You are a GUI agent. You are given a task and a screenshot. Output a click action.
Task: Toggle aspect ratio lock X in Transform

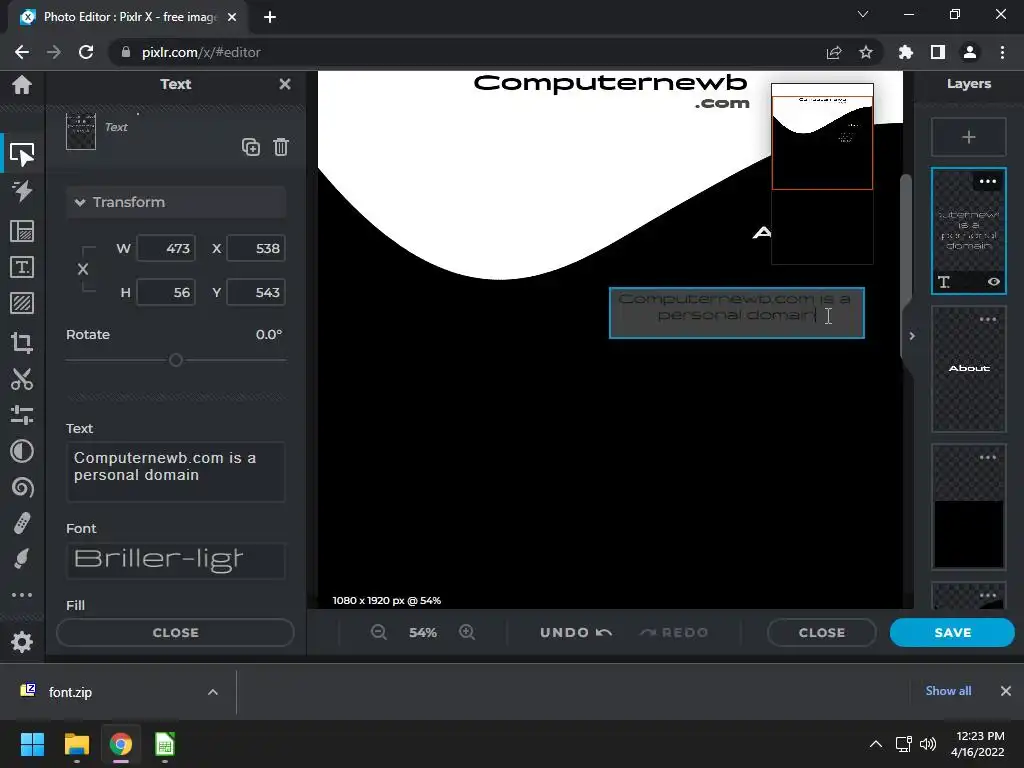83,269
